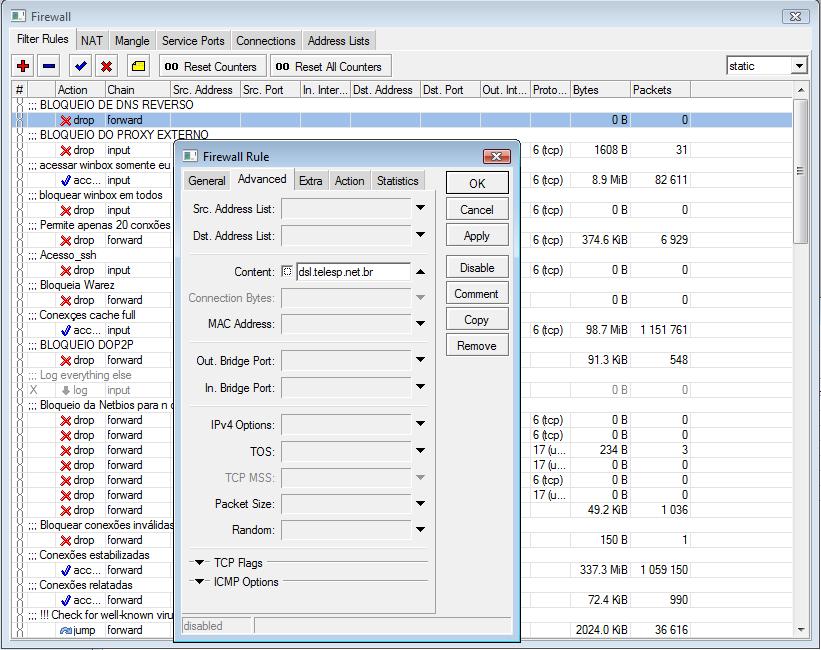The width and height of the screenshot is (821, 650).
Task: Toggle Content invert checkbox
Action: 286,271
